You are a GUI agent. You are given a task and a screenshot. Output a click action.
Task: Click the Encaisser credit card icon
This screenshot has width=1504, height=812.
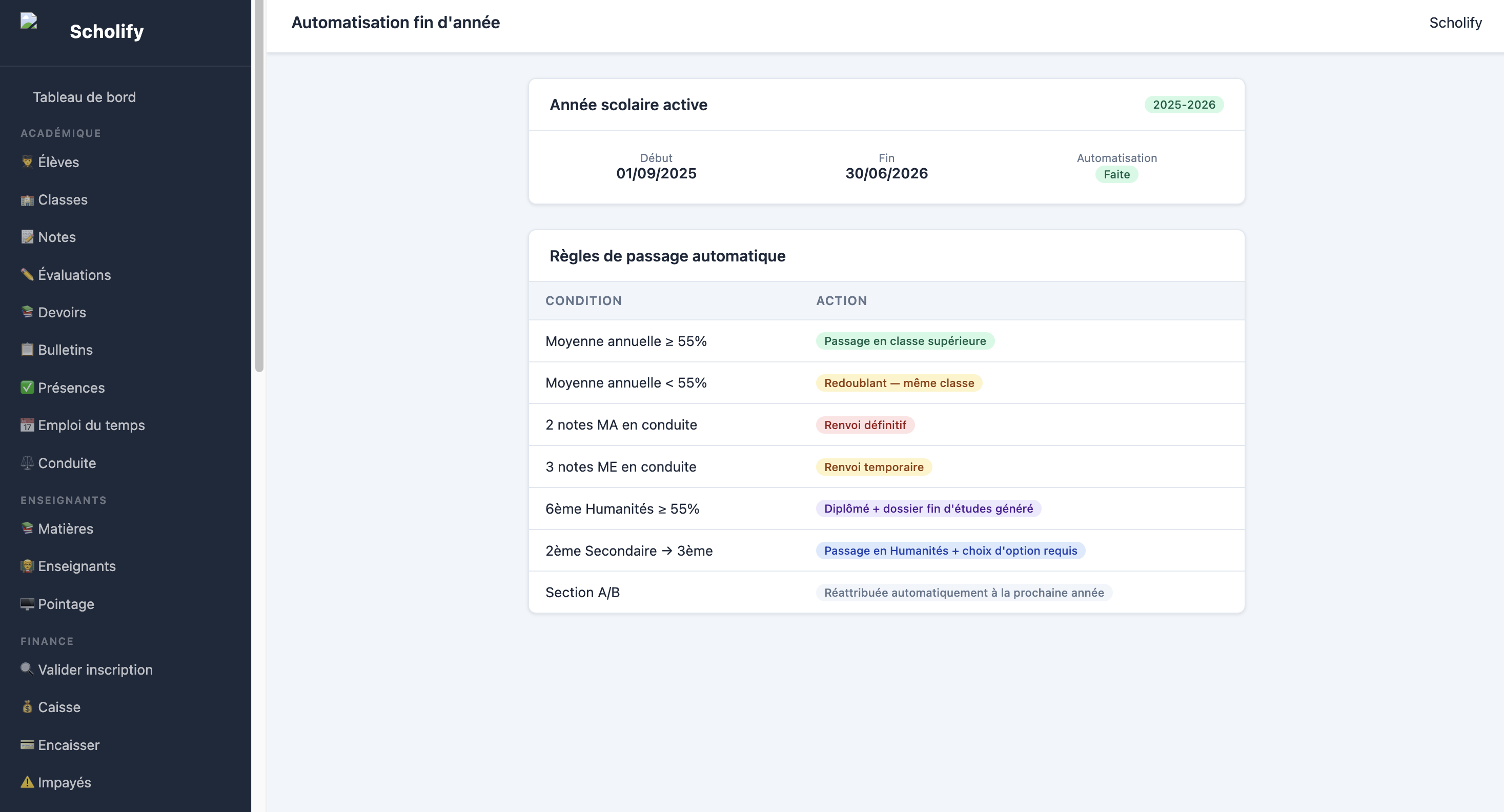tap(28, 745)
